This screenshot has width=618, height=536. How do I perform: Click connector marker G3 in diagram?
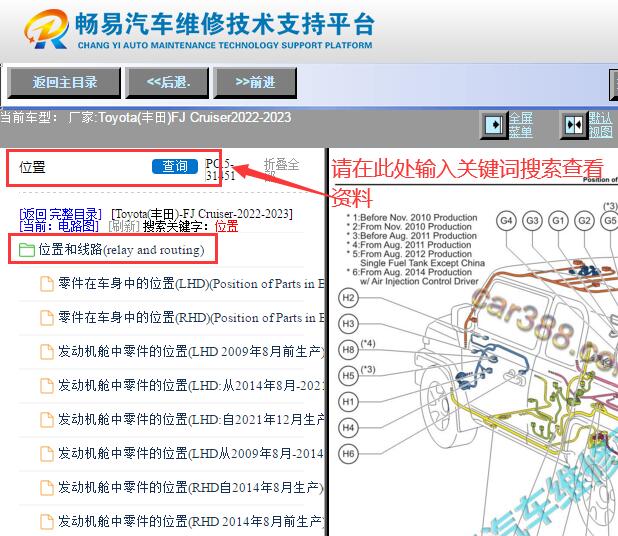click(x=532, y=220)
